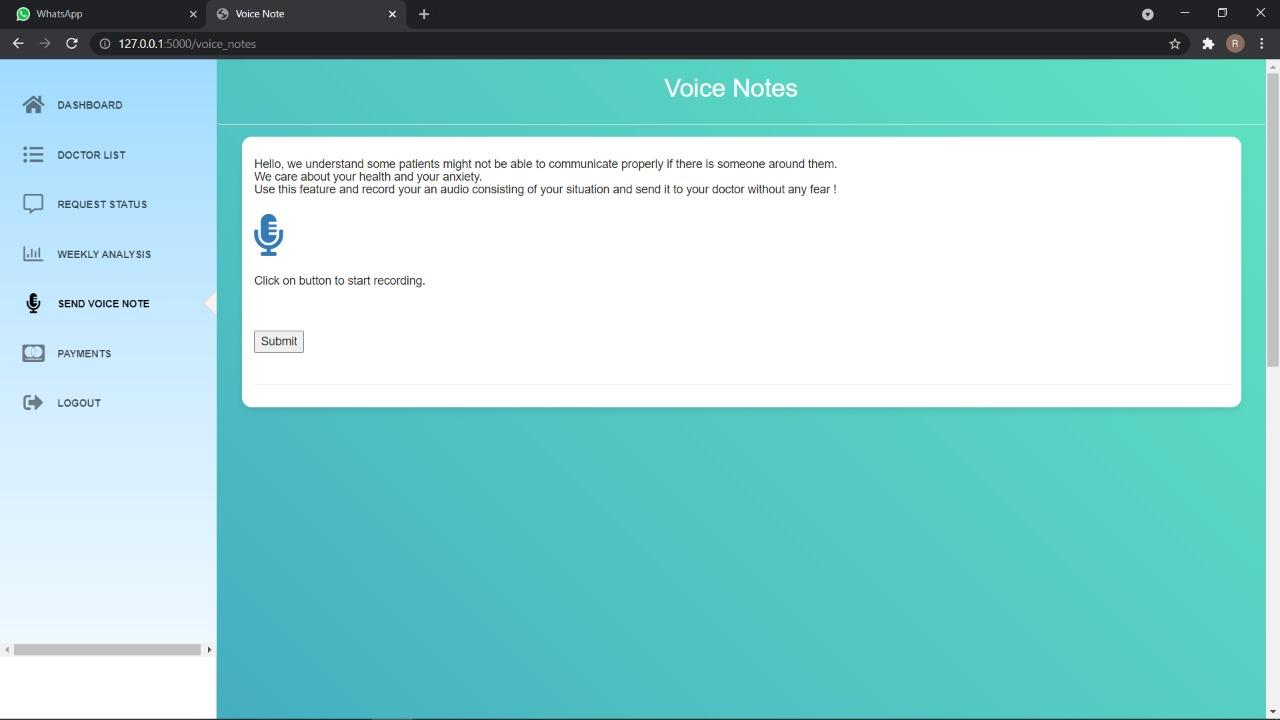Open the Chrome profile avatar
Viewport: 1280px width, 720px height.
[1235, 44]
